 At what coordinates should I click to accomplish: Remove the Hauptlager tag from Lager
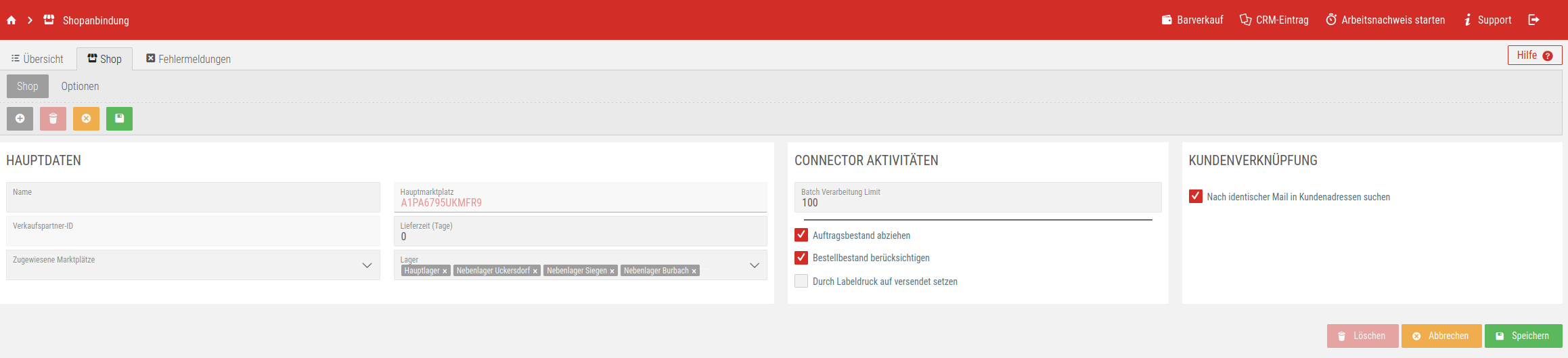(445, 271)
